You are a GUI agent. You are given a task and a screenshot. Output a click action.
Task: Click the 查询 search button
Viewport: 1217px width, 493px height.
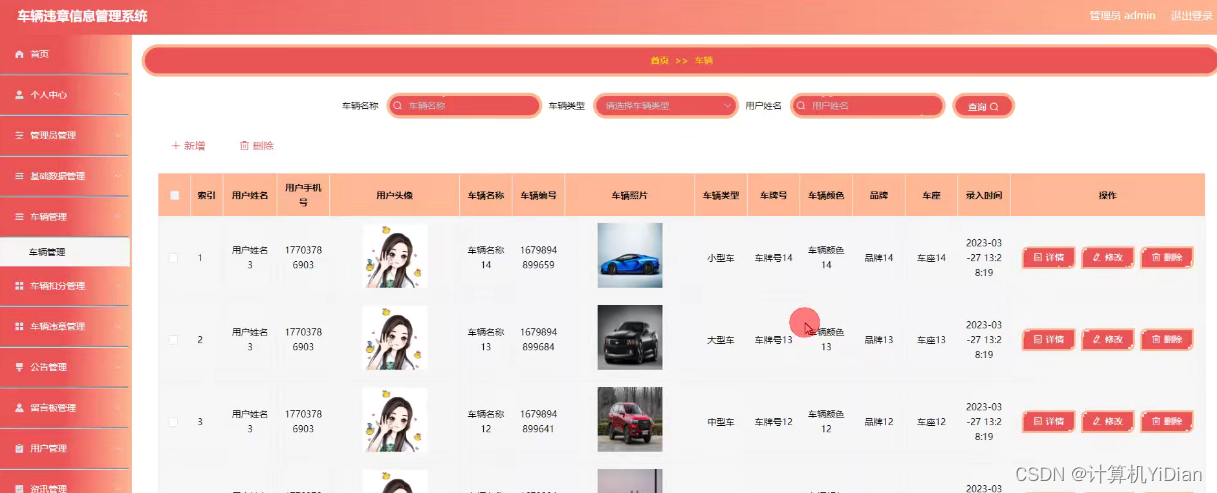click(984, 106)
